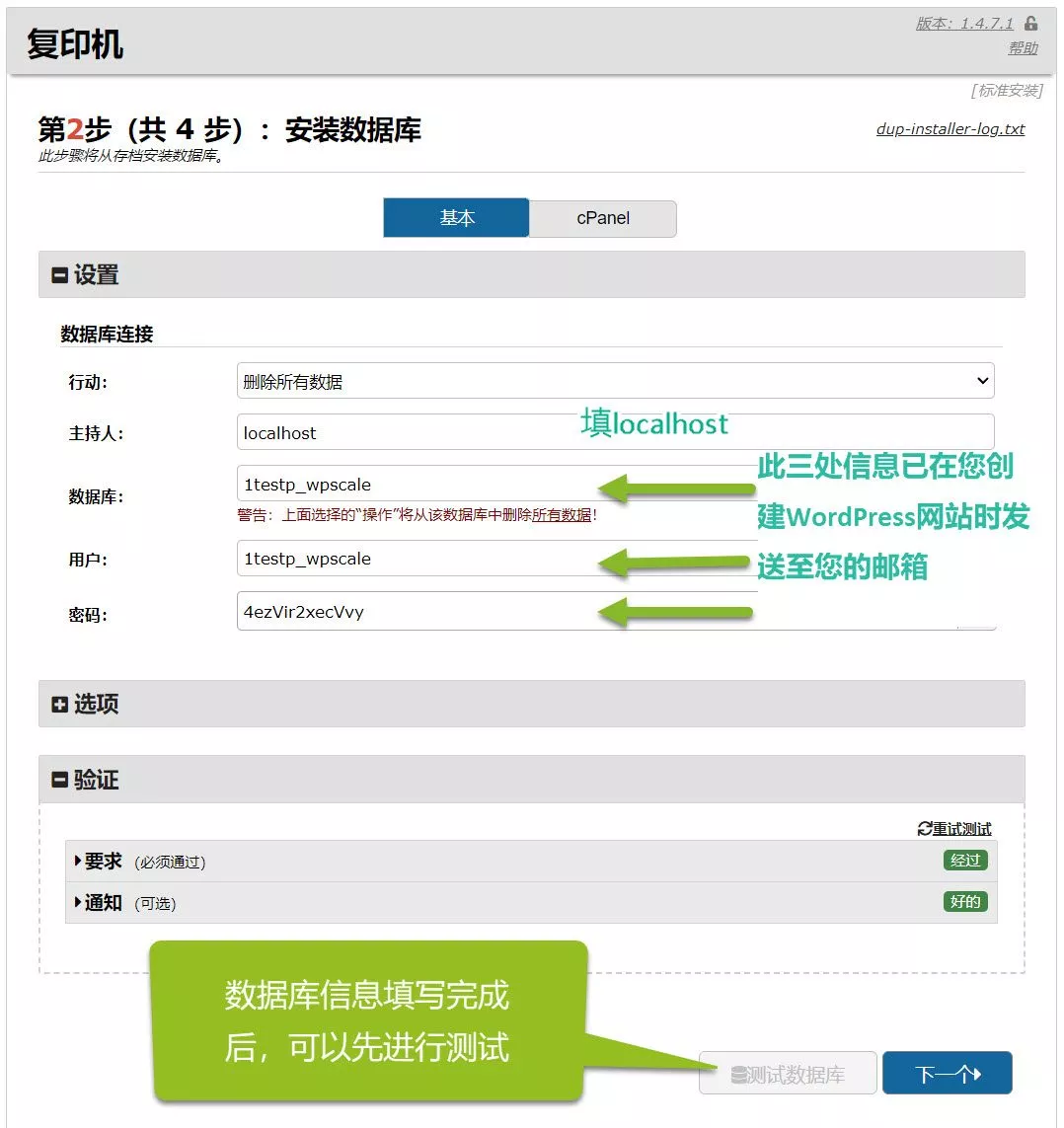Screen dimensions: 1064x1128
Task: Click the 版本: 1.4.7.1 link
Action: coord(964,23)
